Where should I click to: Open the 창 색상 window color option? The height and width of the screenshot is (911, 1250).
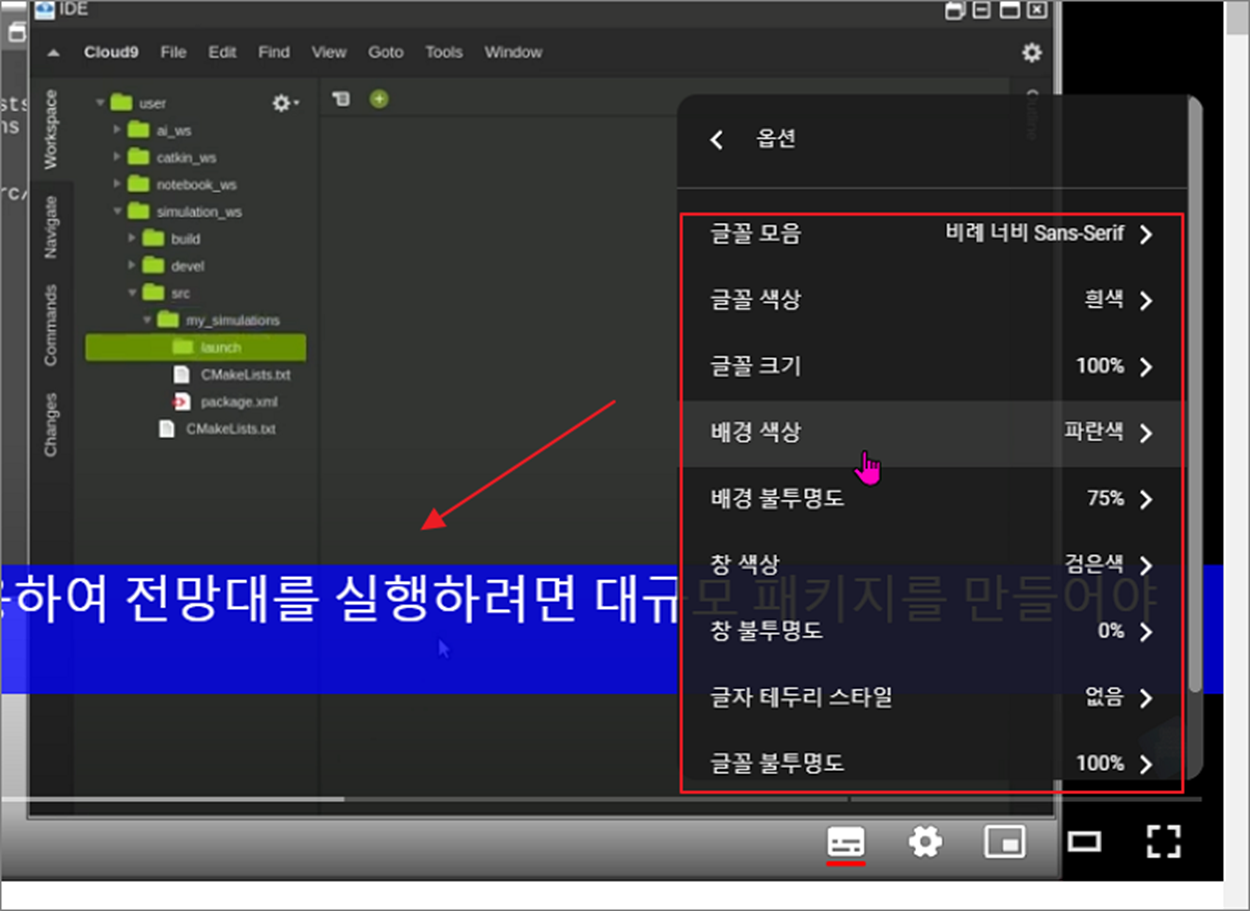931,564
